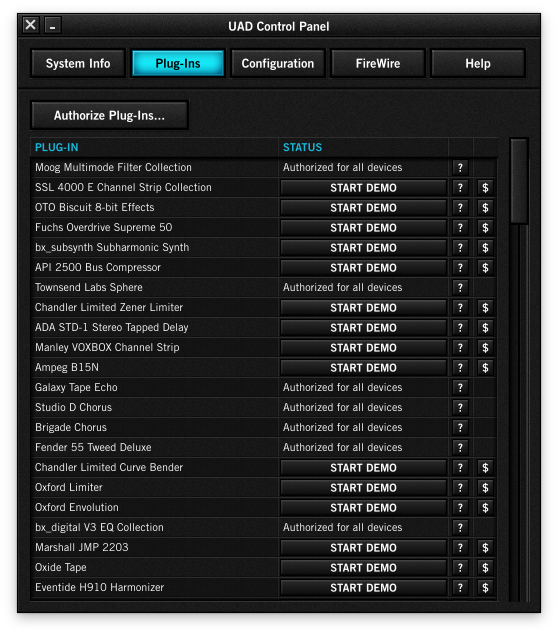Viewport: 558px width, 634px height.
Task: Purchase OTO Biscuit 8-bit Effects via dollar icon
Action: (485, 207)
